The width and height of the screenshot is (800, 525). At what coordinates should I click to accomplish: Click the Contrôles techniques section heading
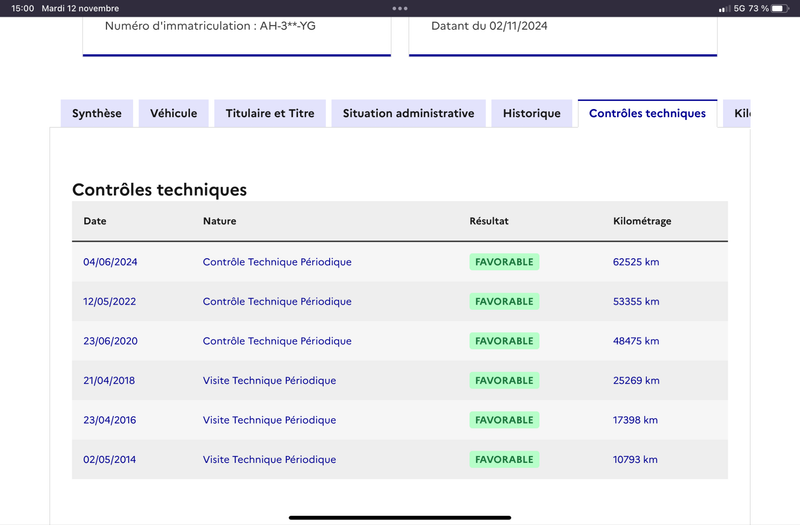159,190
